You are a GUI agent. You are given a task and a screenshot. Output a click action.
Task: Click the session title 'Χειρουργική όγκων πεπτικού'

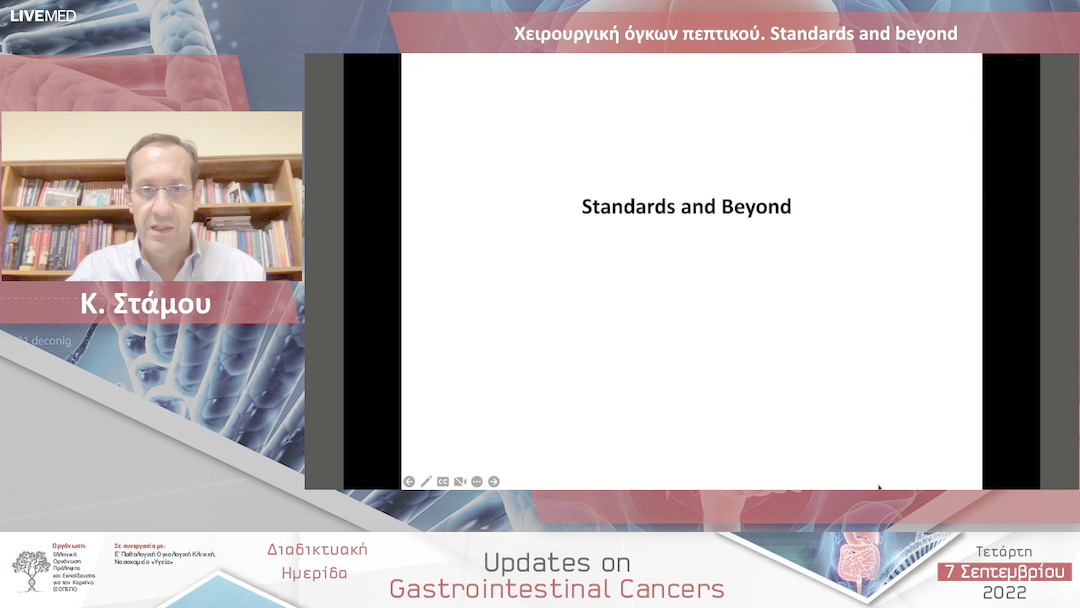click(x=638, y=34)
